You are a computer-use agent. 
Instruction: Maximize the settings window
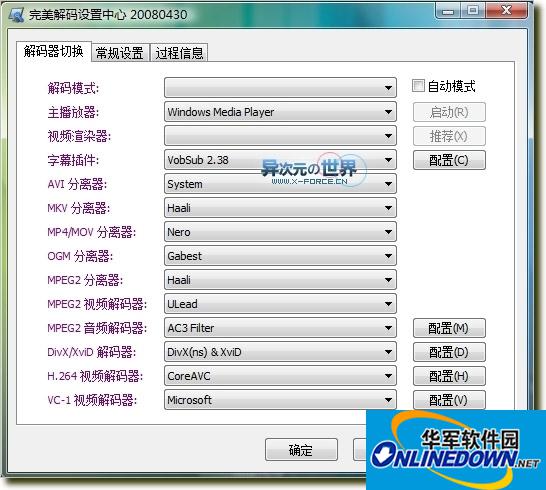point(473,11)
